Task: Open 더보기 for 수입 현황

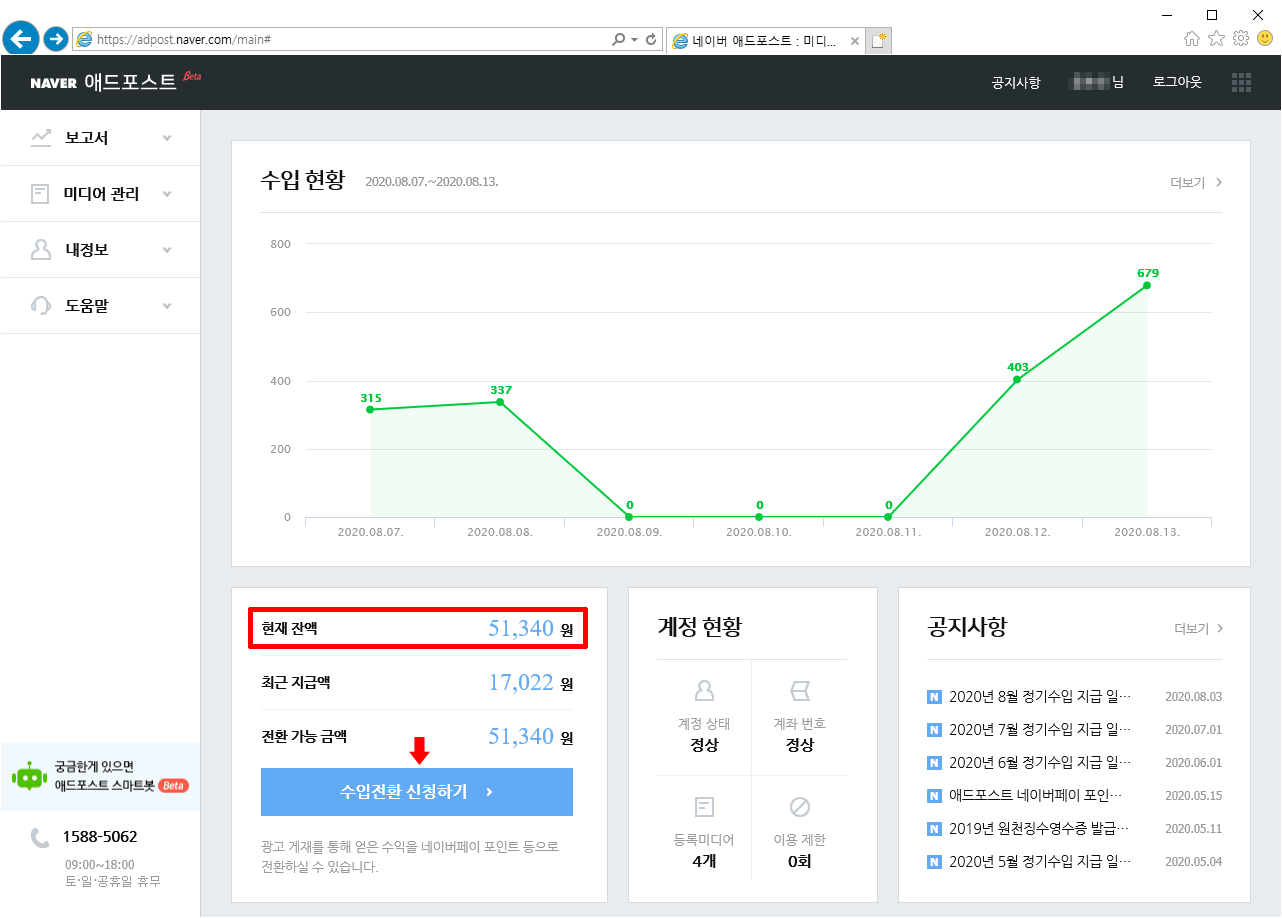Action: (1196, 182)
